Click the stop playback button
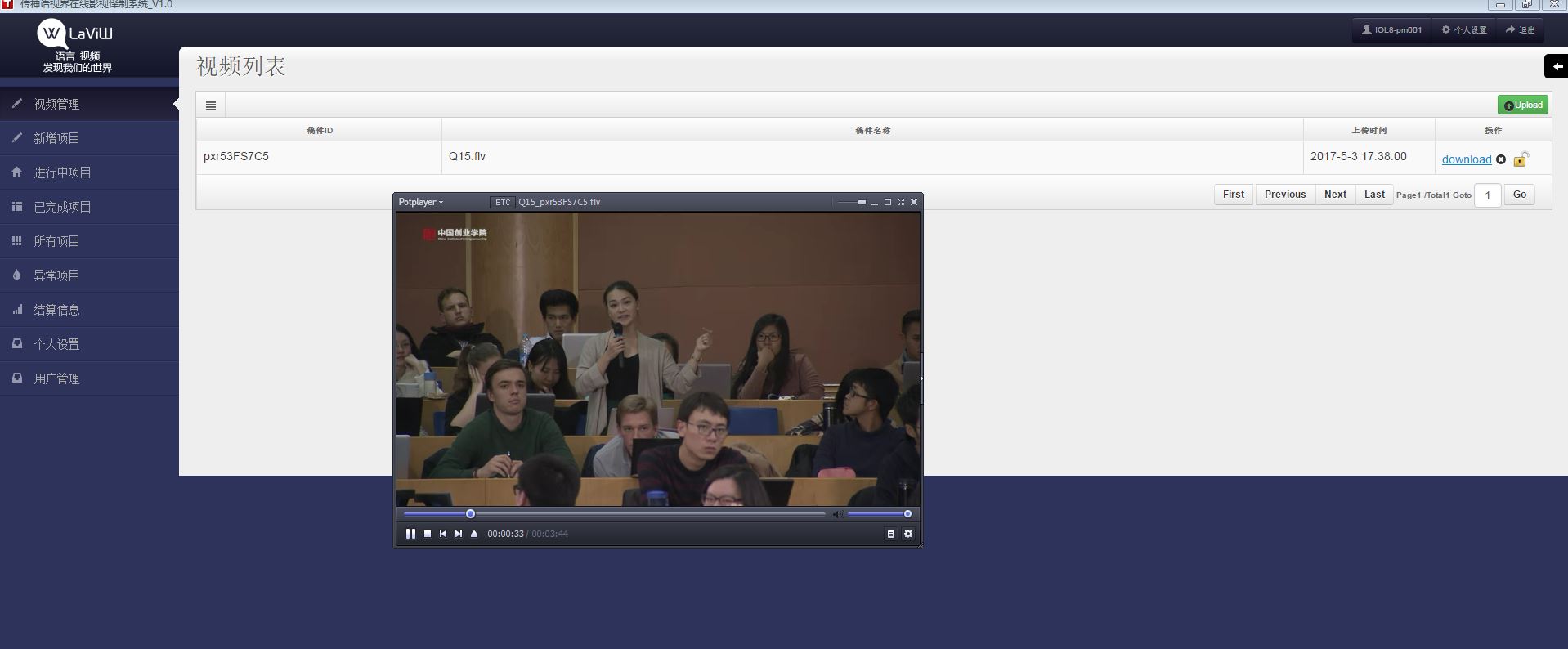The image size is (1568, 649). tap(427, 534)
